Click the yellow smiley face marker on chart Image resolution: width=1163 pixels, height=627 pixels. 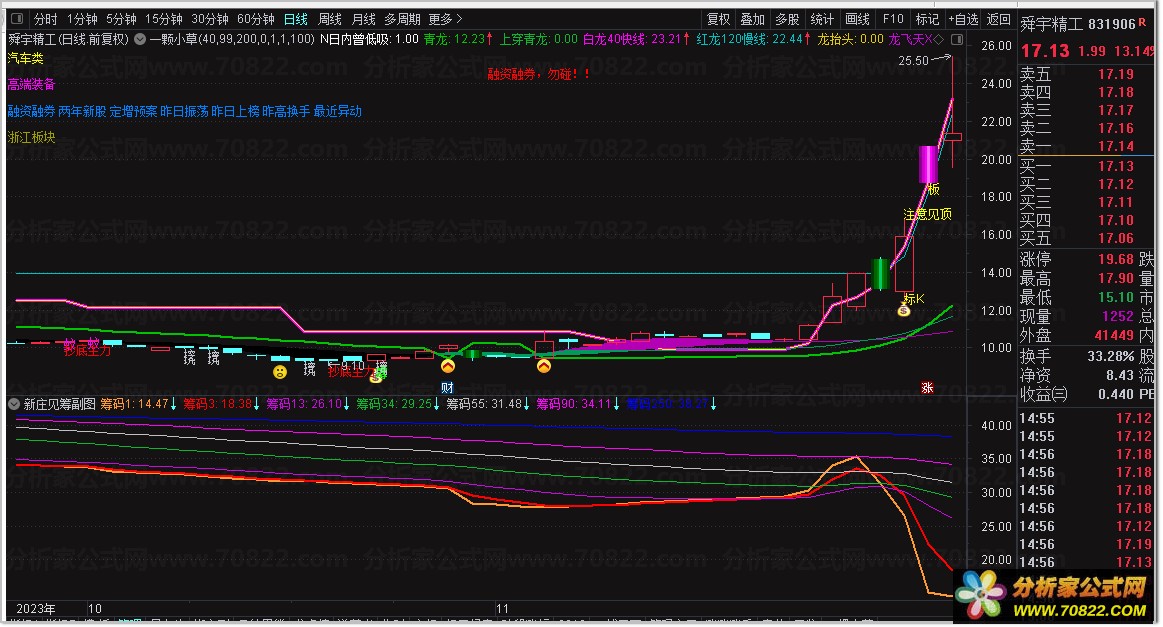tap(280, 372)
